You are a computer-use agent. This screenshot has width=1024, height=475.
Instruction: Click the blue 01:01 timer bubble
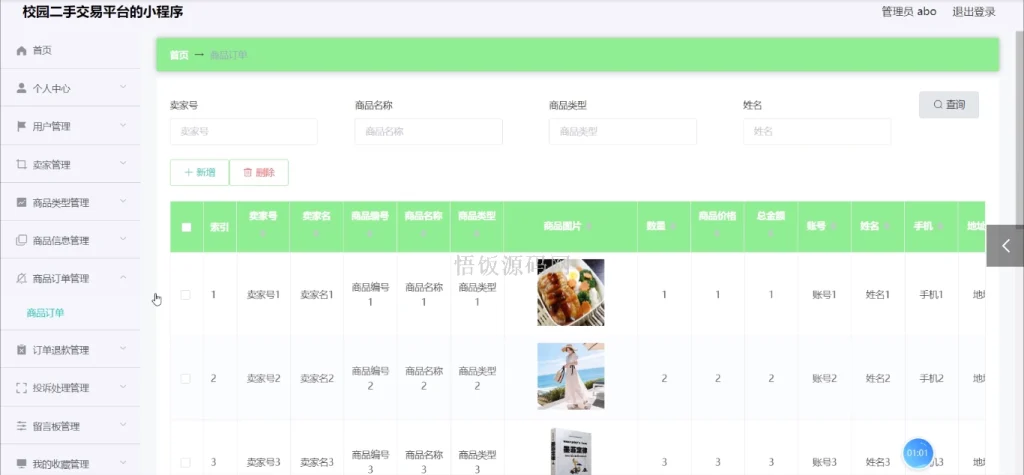tap(918, 453)
